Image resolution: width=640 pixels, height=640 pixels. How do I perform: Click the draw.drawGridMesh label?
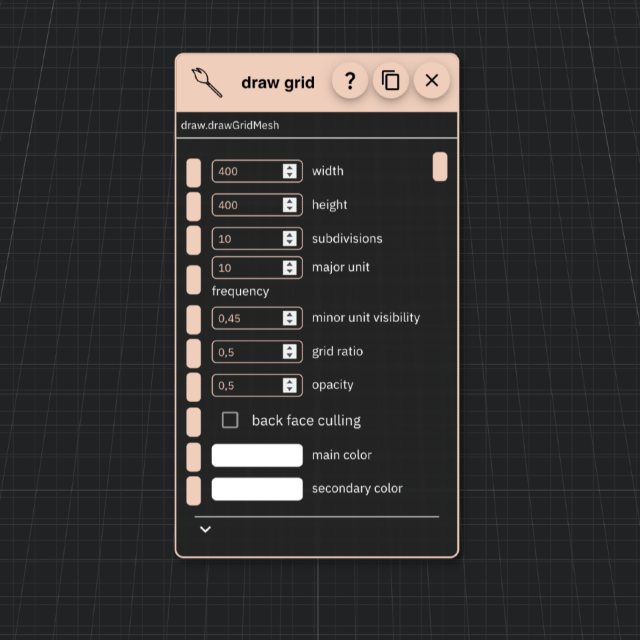coord(230,125)
